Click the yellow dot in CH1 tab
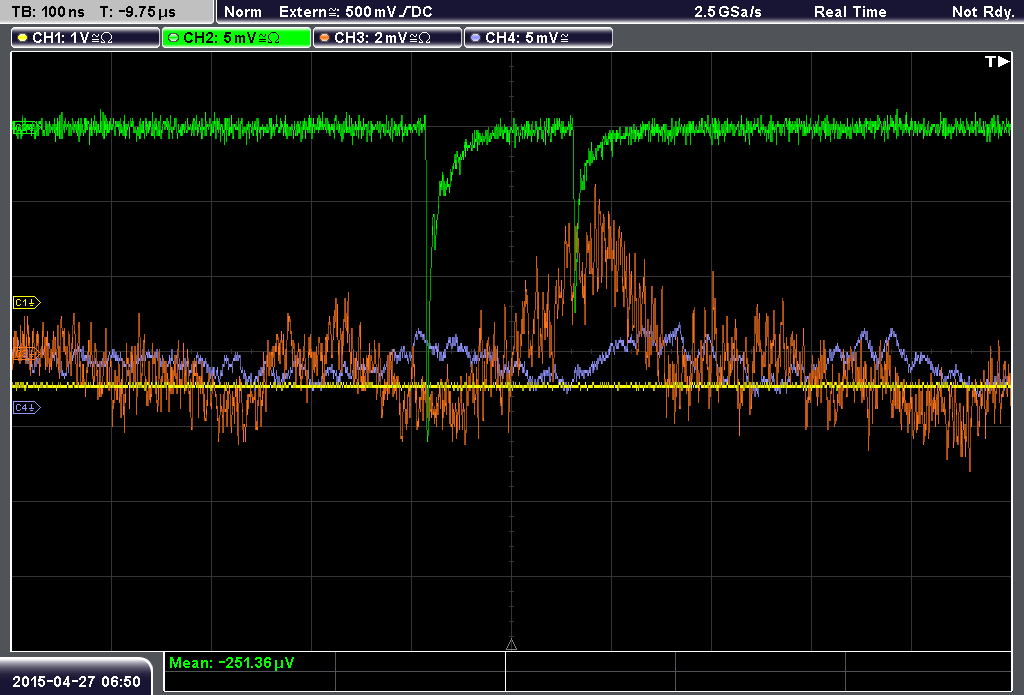The image size is (1024, 695). [x=23, y=38]
